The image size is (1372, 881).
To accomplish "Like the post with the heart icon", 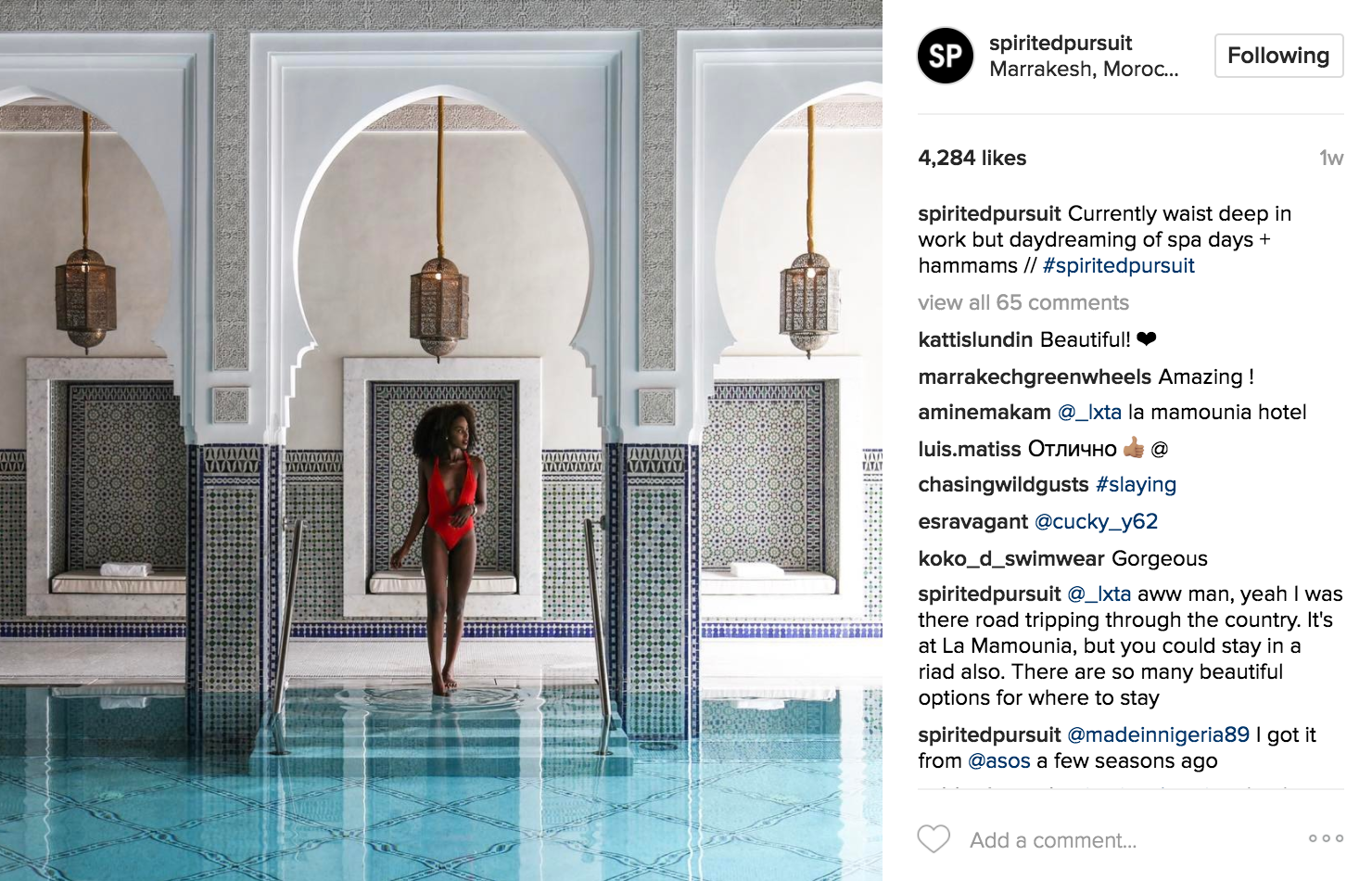I will point(934,839).
